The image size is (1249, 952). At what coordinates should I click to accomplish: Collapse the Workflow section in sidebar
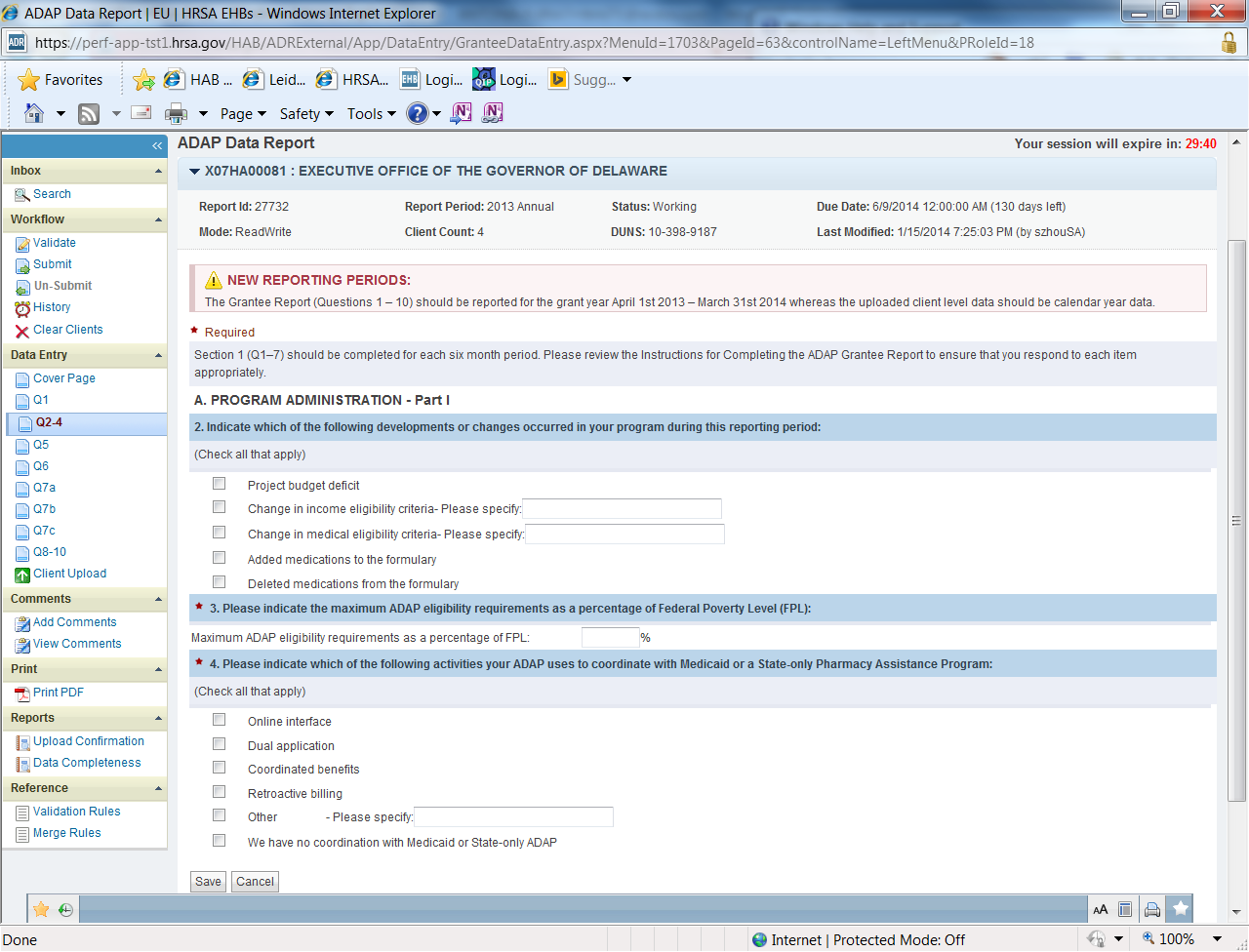158,220
